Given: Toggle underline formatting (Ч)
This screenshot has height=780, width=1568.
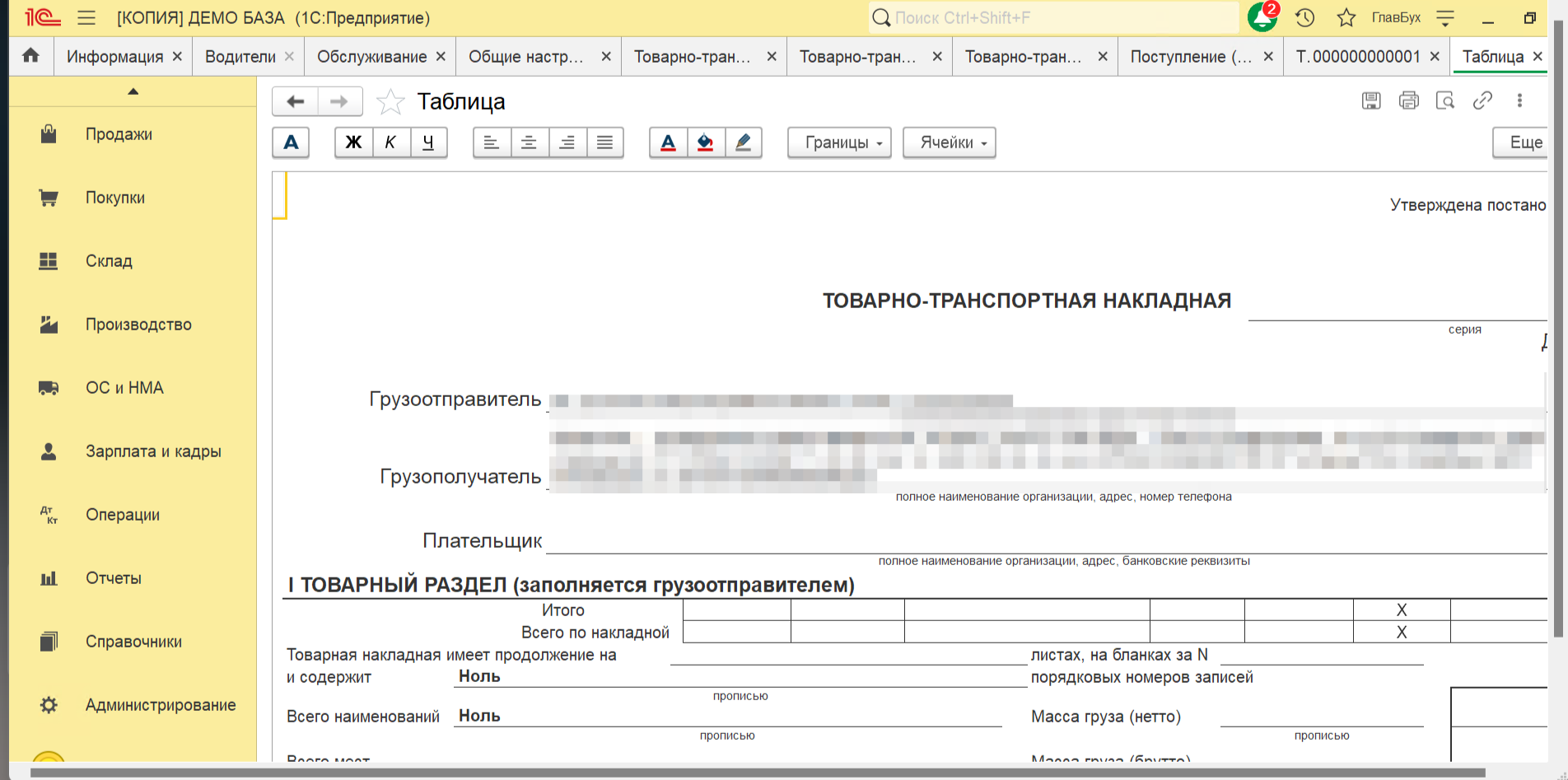Looking at the screenshot, I should click(x=428, y=142).
